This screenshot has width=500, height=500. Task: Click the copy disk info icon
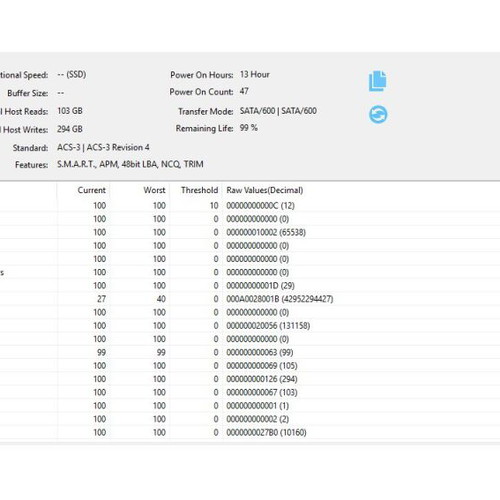point(378,81)
